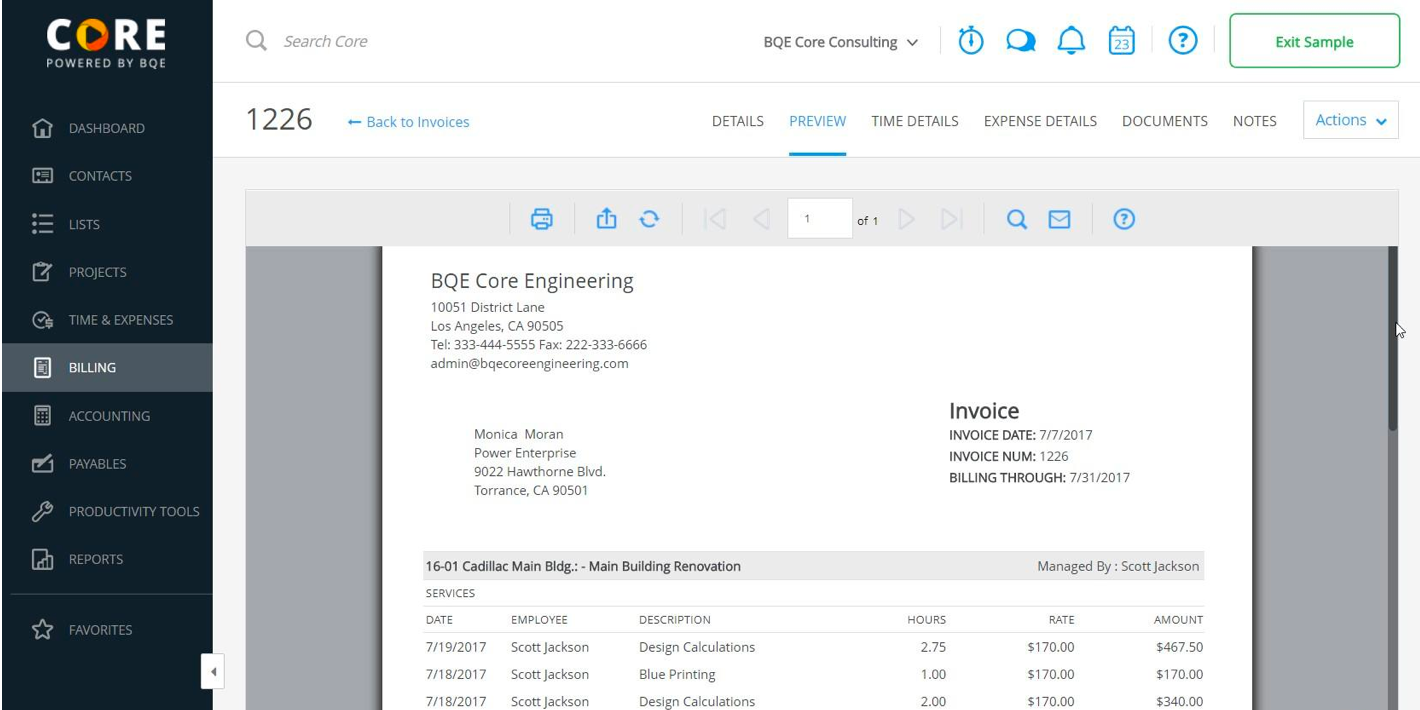Open the Expense Details tab
Viewport: 1420px width, 710px height.
click(1040, 121)
